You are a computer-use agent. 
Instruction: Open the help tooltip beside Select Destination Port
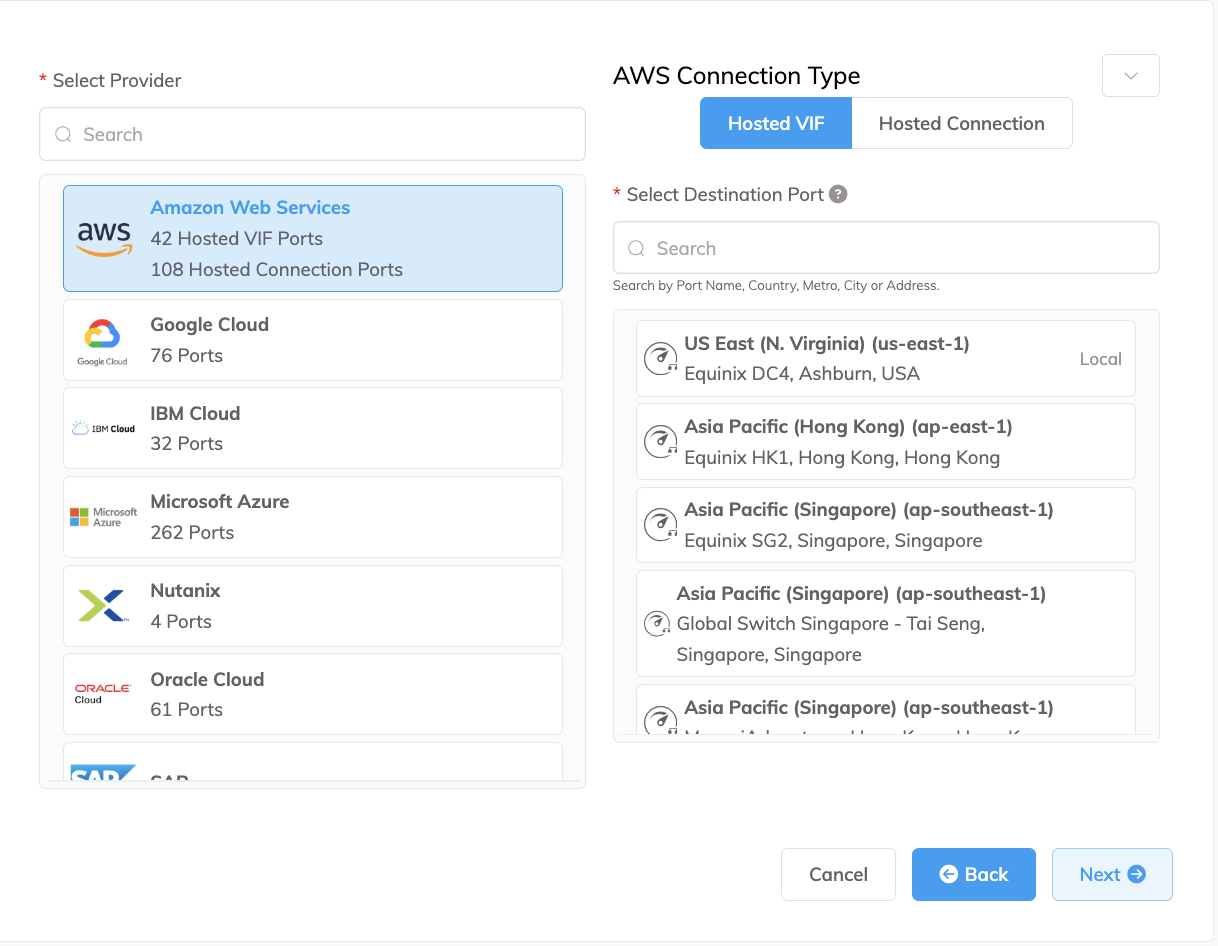[836, 194]
